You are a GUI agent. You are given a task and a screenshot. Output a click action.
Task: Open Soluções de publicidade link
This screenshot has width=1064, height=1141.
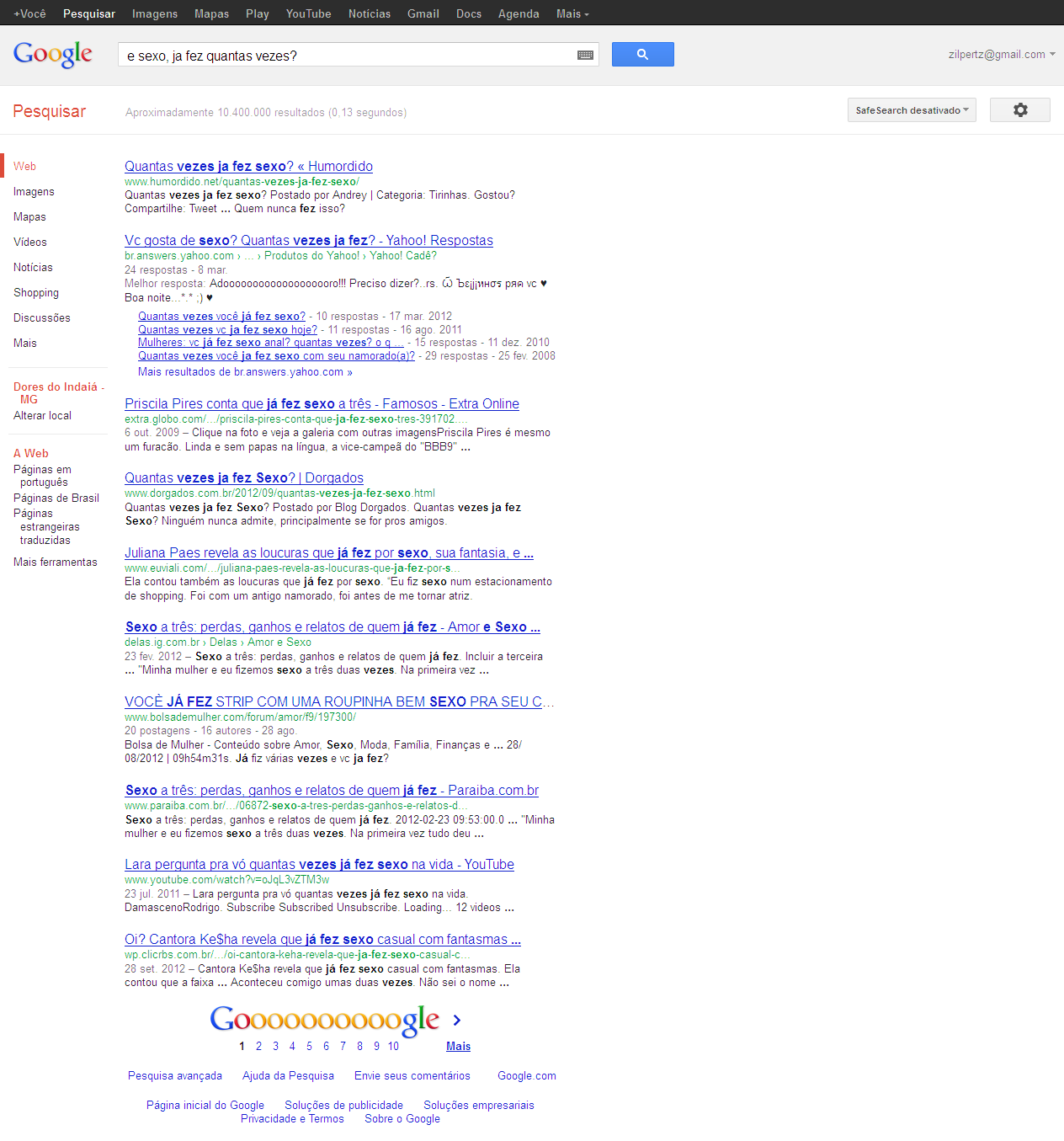coord(343,1105)
